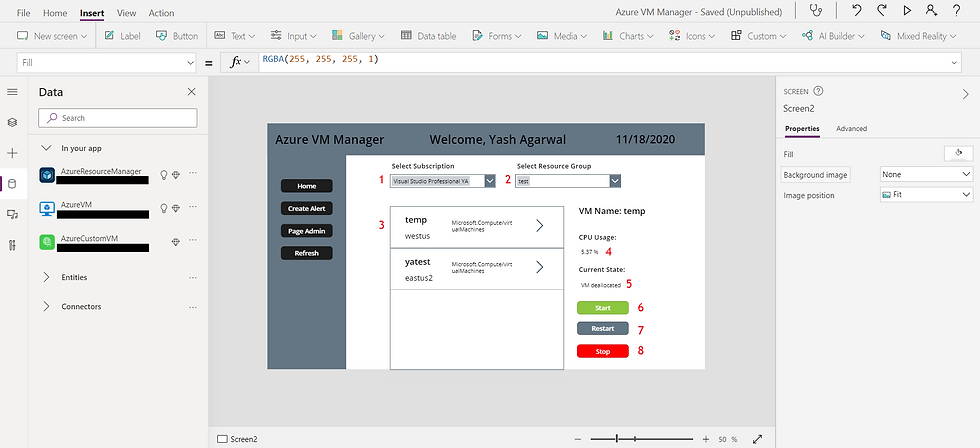The image size is (980, 448).
Task: Toggle the hamburger menu in left rail
Action: click(x=12, y=92)
